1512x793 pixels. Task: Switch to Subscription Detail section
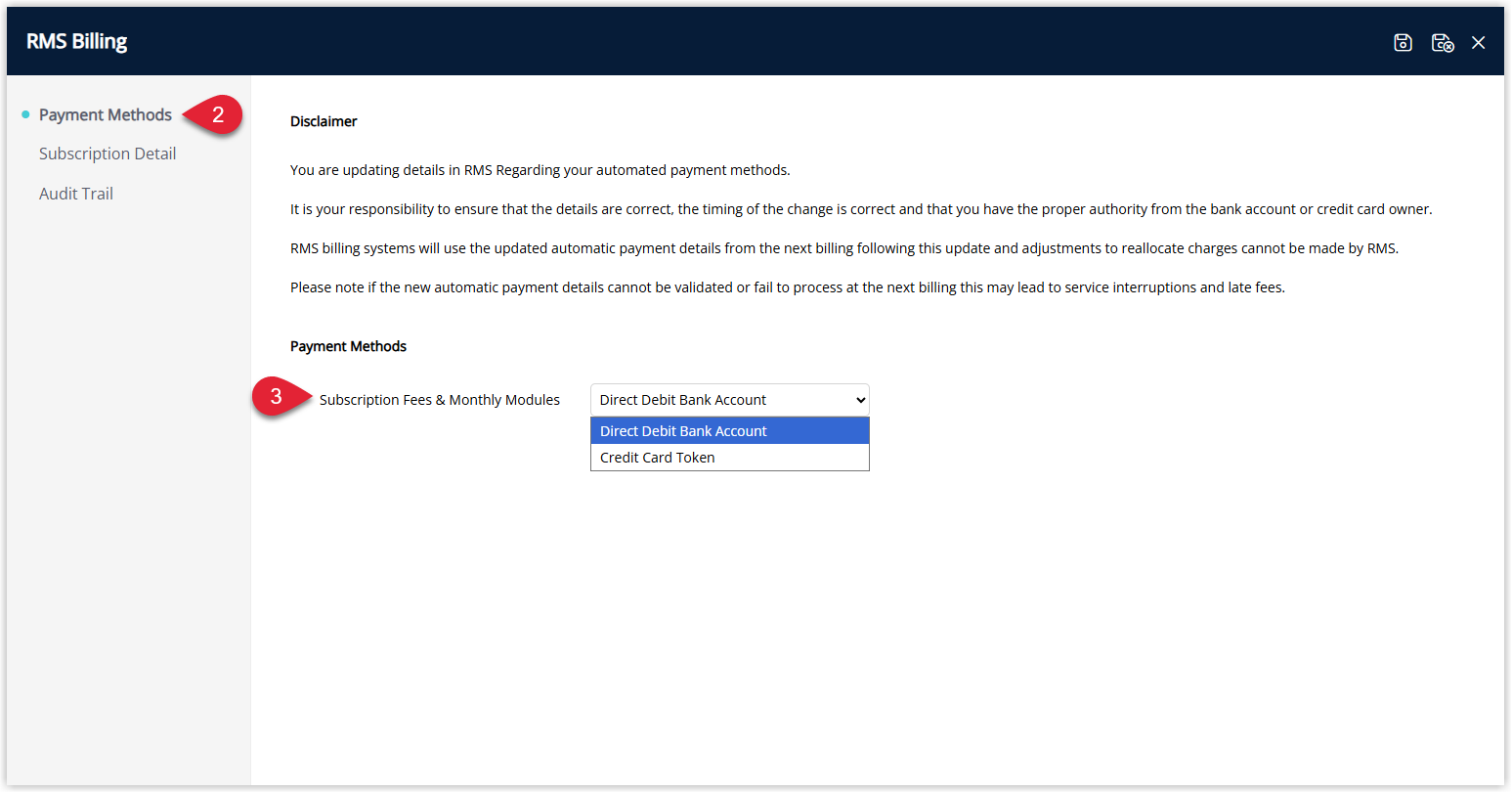pyautogui.click(x=108, y=154)
